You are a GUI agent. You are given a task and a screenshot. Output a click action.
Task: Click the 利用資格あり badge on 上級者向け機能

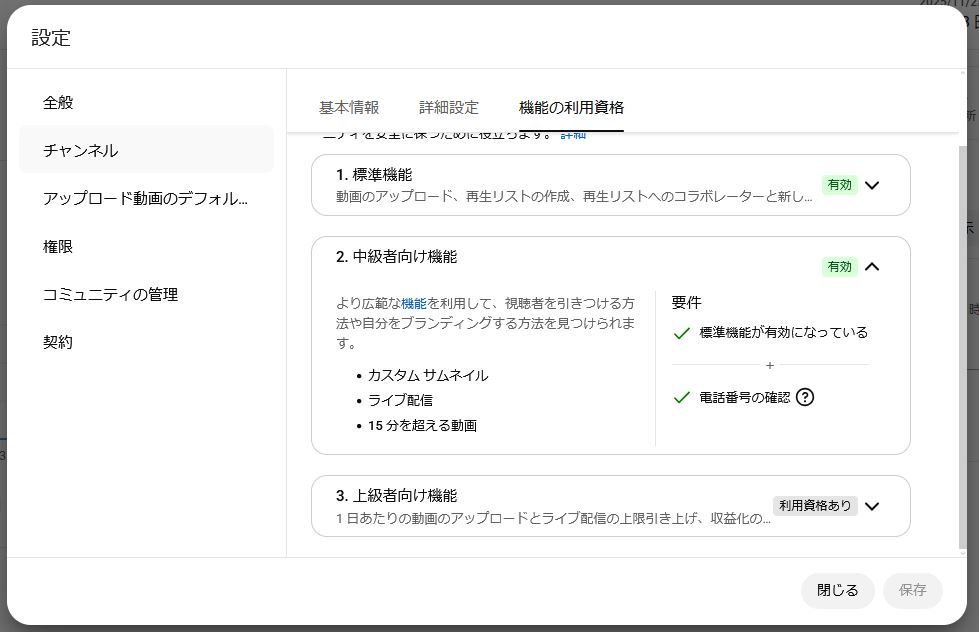click(x=815, y=506)
